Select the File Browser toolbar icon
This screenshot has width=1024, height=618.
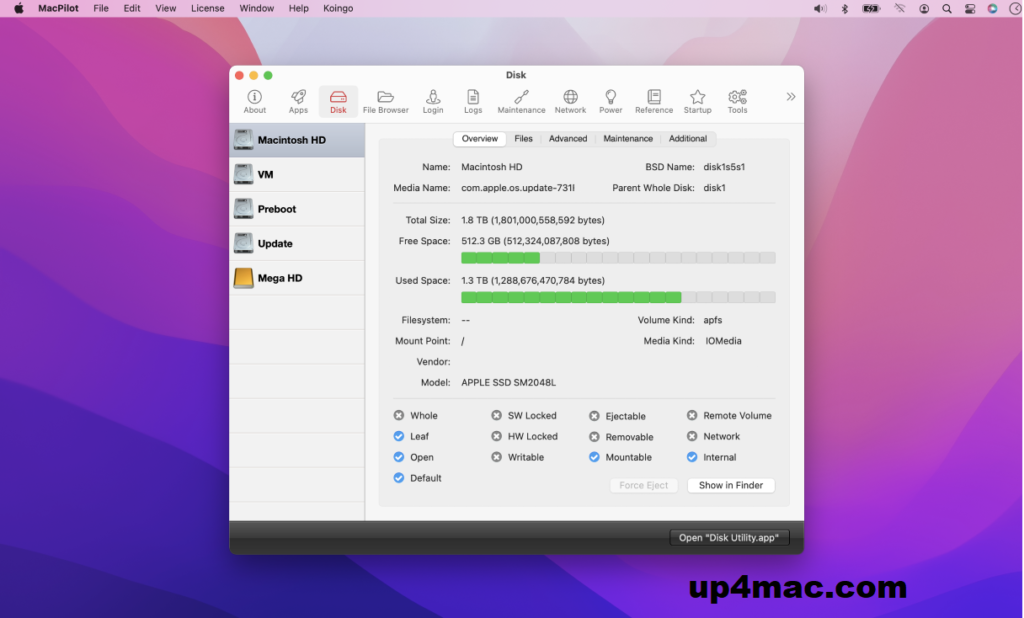[385, 98]
